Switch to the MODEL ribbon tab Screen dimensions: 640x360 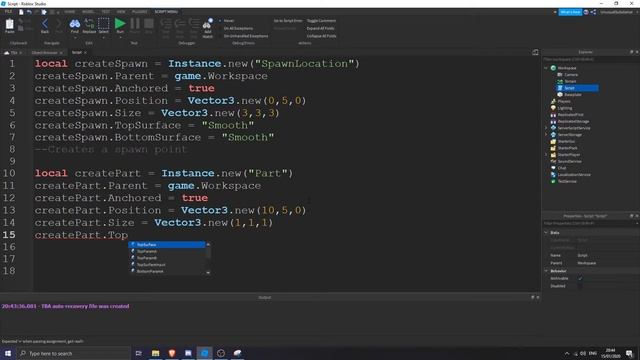[x=88, y=12]
